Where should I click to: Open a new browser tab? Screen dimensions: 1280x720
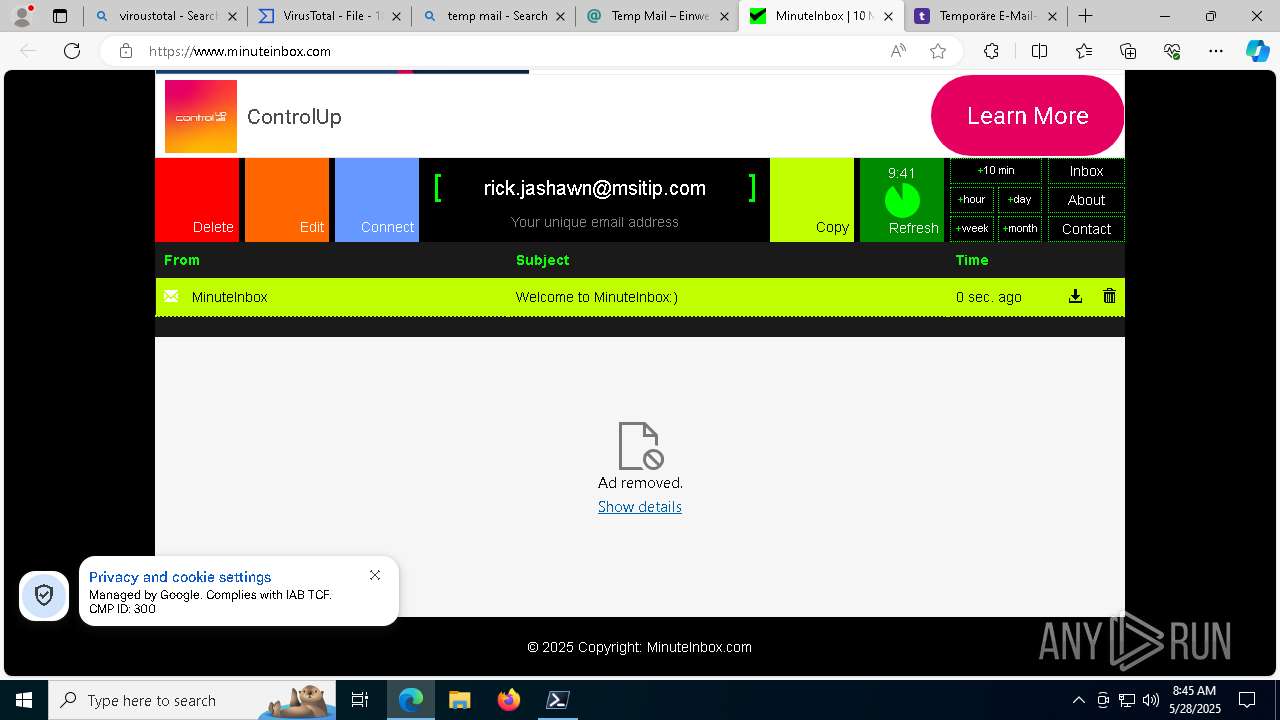[1085, 16]
